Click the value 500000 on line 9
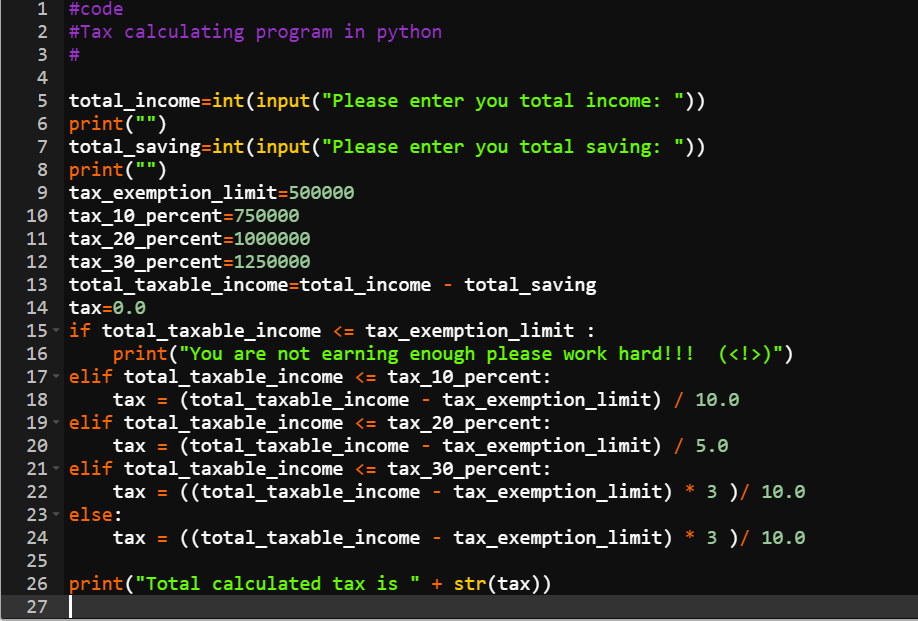The image size is (918, 621). [321, 193]
